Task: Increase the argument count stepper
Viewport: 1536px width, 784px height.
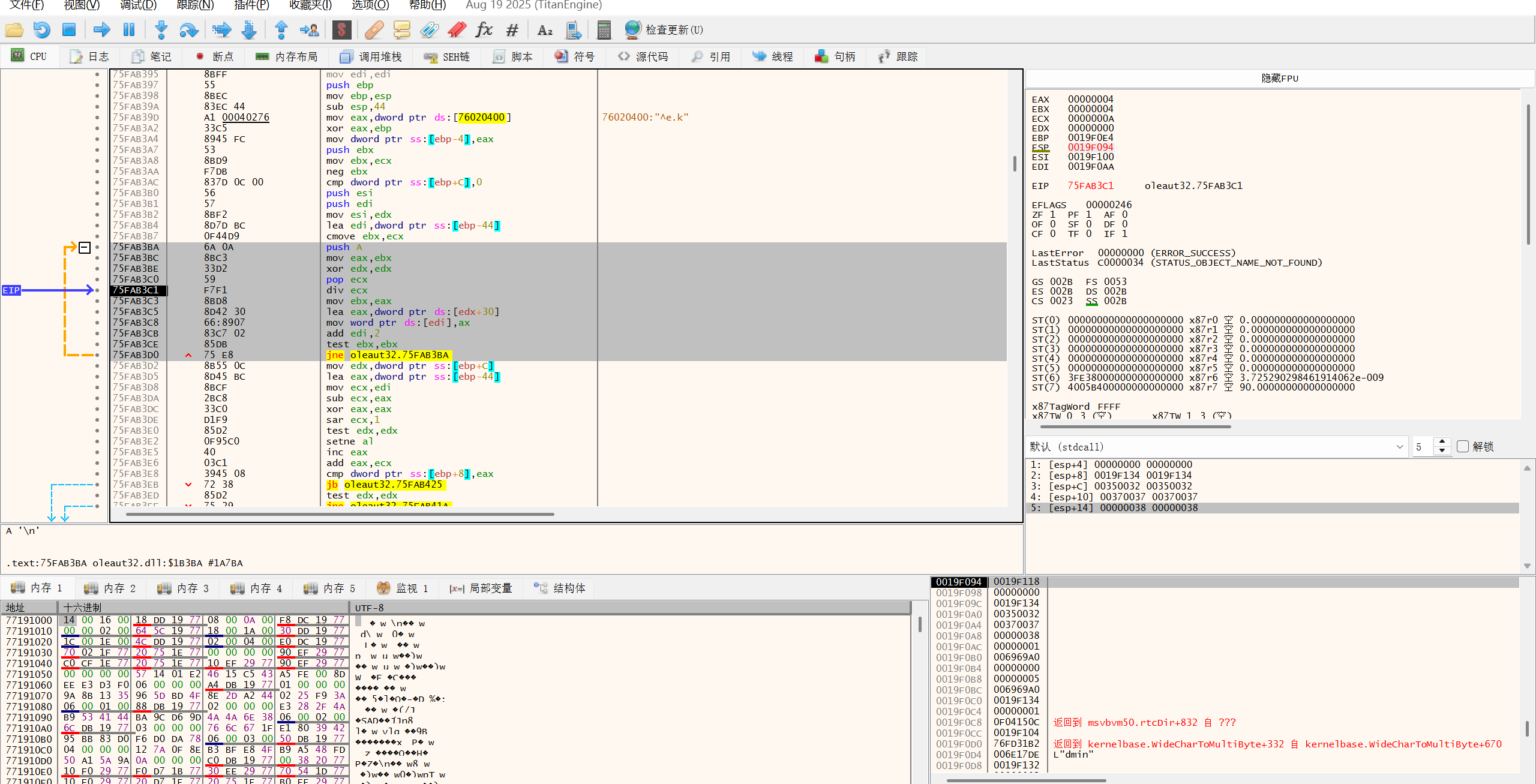Action: click(x=1442, y=442)
